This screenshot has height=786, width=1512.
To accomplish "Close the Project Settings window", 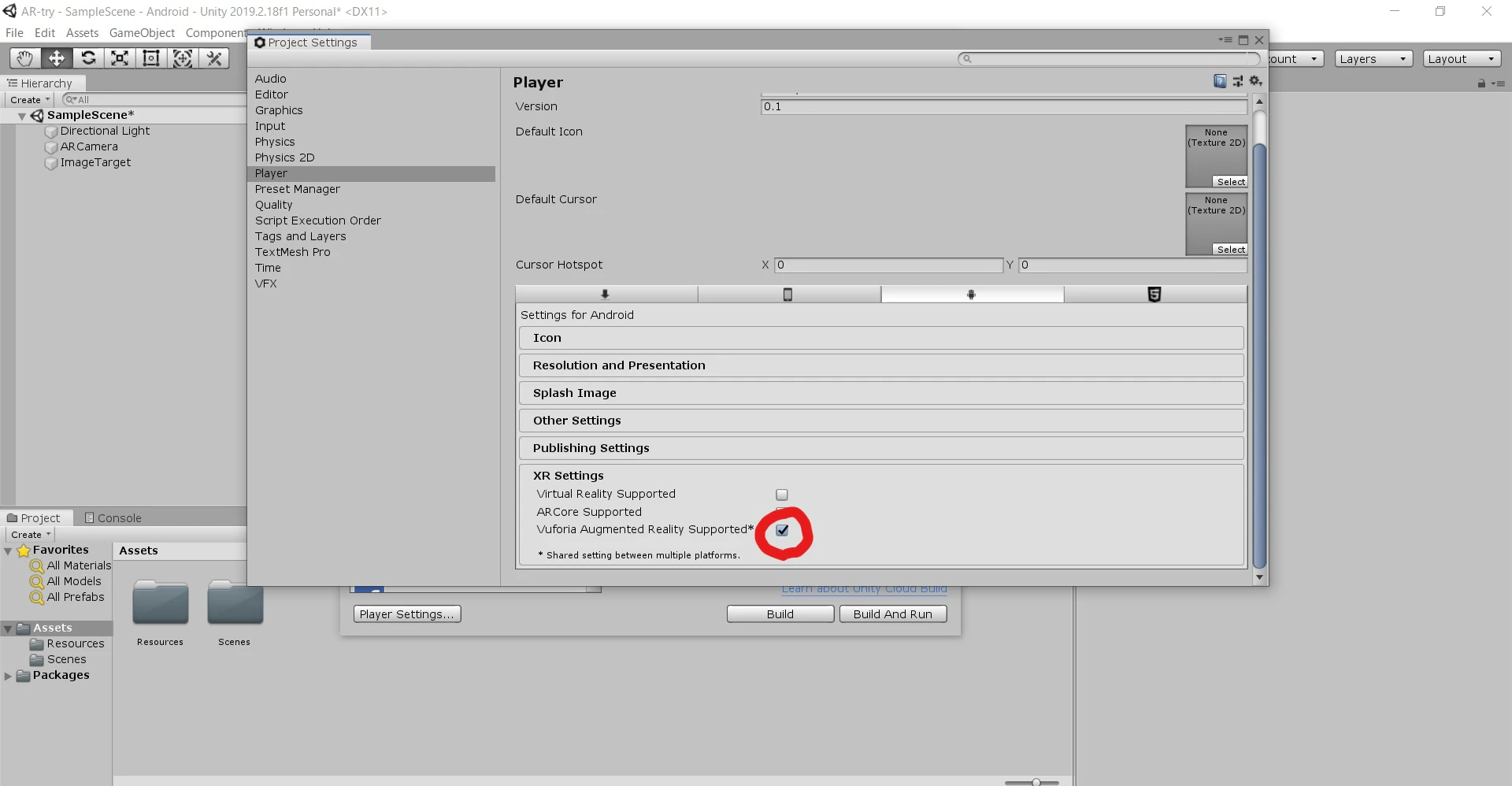I will (x=1259, y=40).
